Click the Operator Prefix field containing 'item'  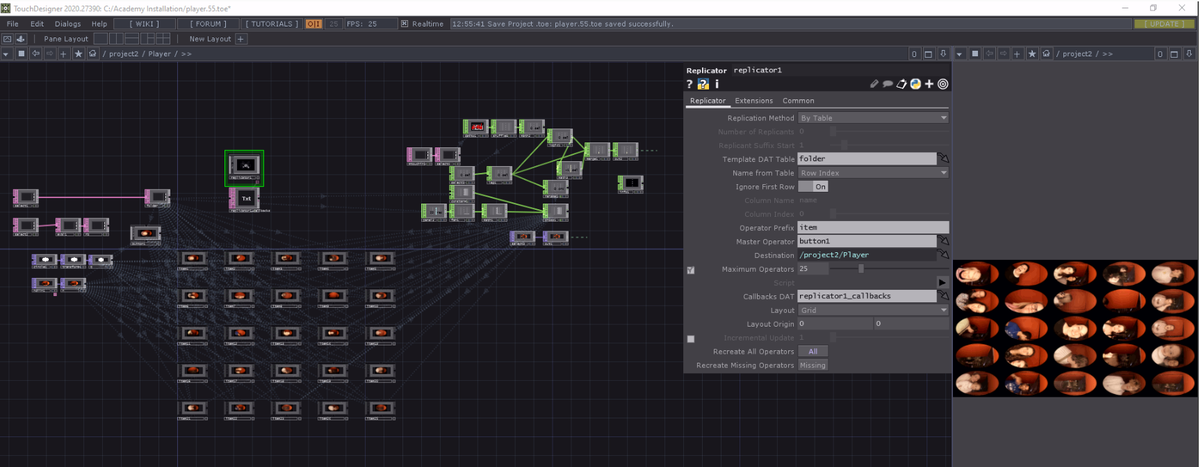(866, 228)
